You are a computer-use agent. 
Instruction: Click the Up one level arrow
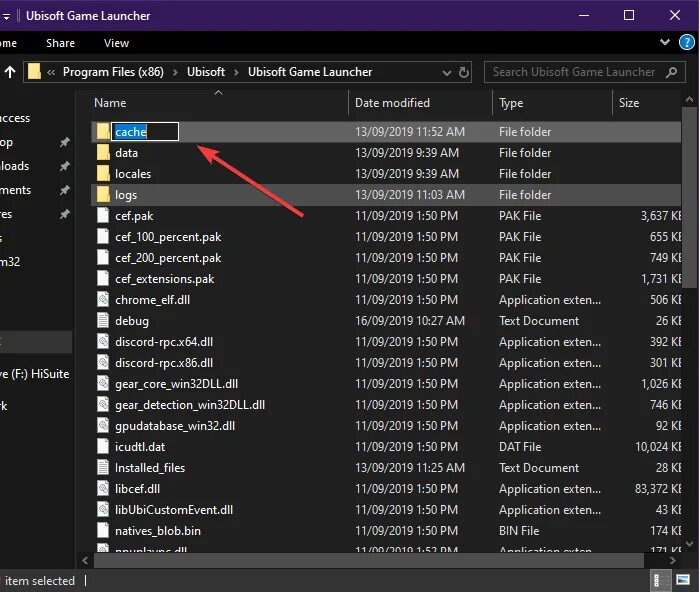tap(10, 72)
